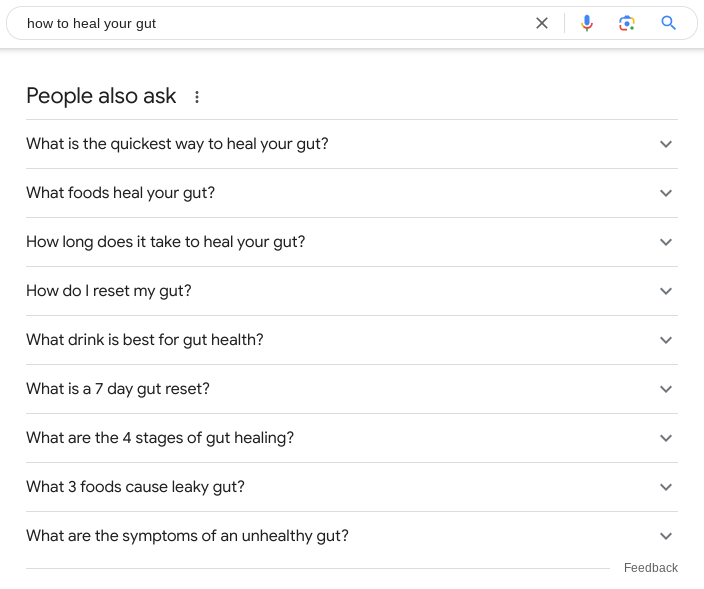This screenshot has height=589, width=704.
Task: Click the Feedback link
Action: tap(650, 568)
